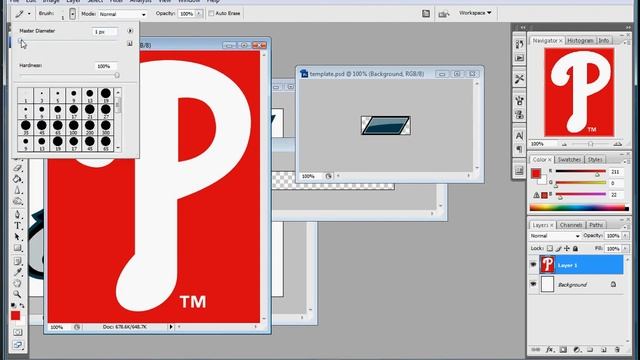Toggle lock position
This screenshot has width=640, height=360.
tap(567, 248)
